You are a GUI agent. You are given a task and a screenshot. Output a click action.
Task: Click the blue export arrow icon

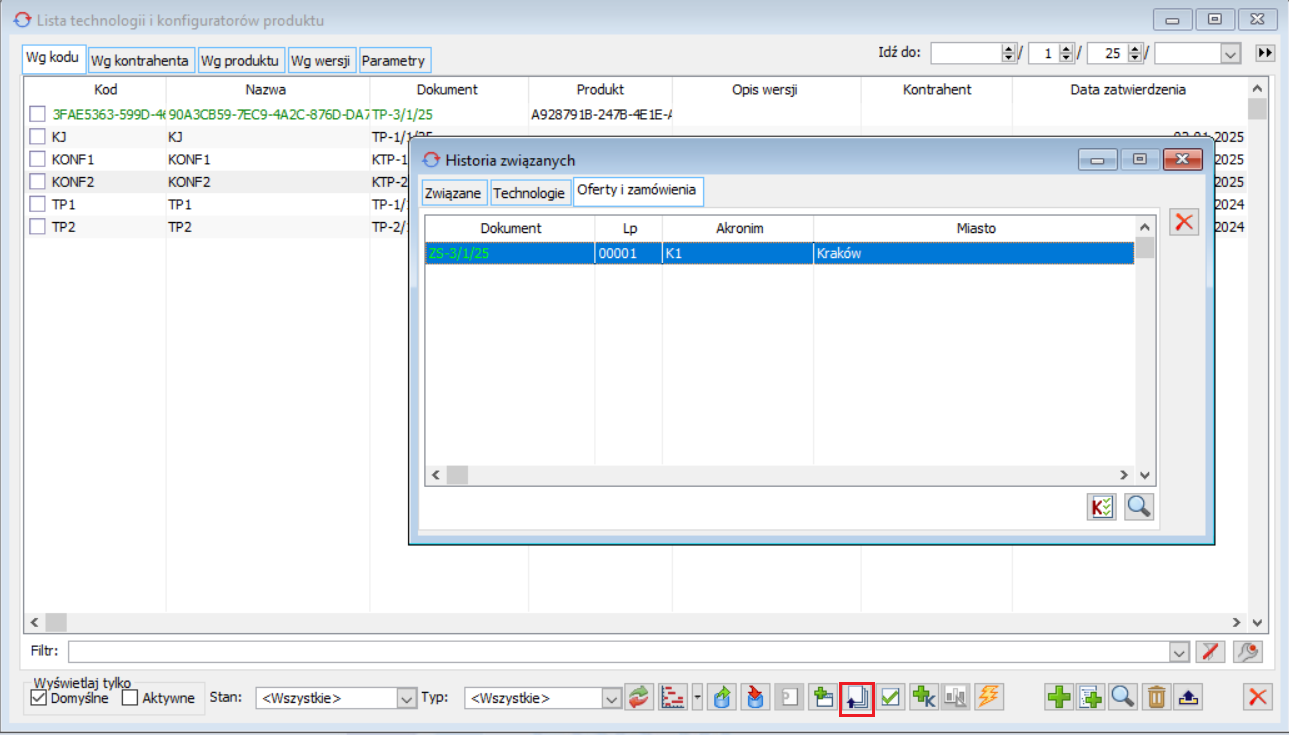point(723,697)
